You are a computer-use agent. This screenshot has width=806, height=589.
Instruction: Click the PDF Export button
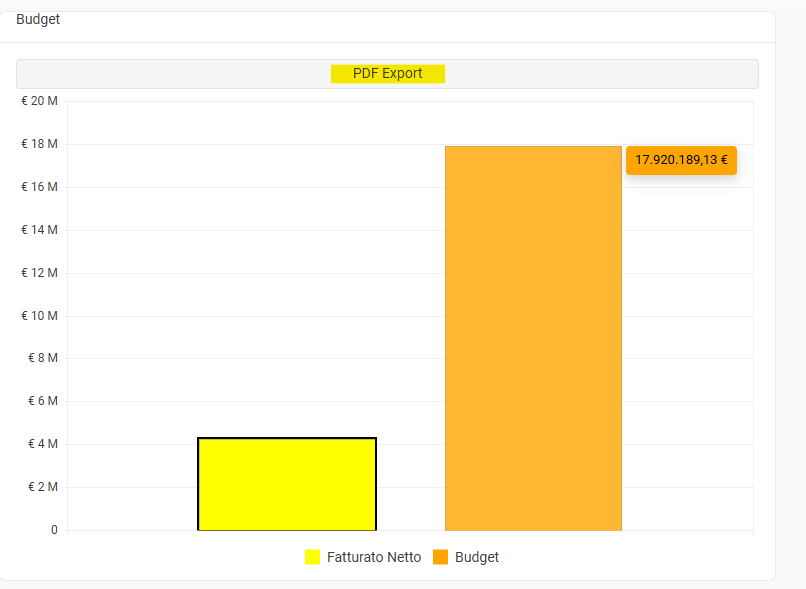tap(387, 74)
